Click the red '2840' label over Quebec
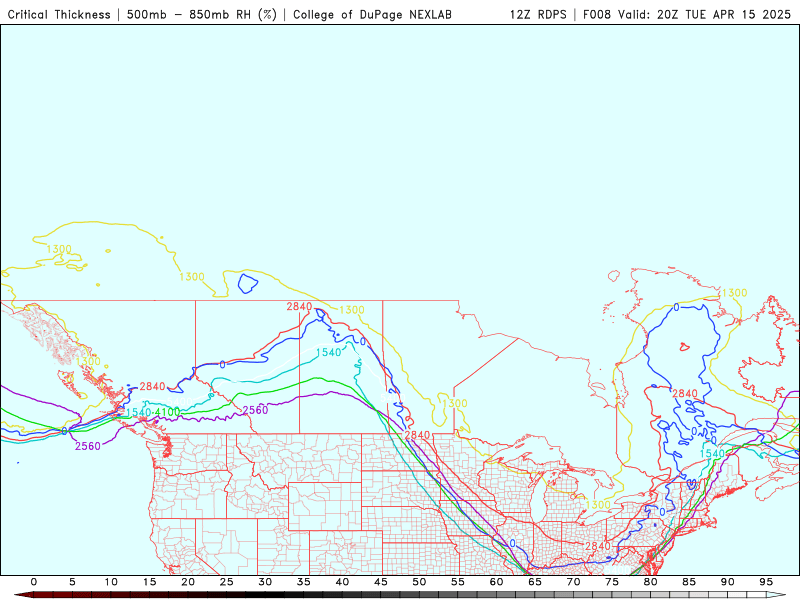The width and height of the screenshot is (800, 600). (685, 393)
